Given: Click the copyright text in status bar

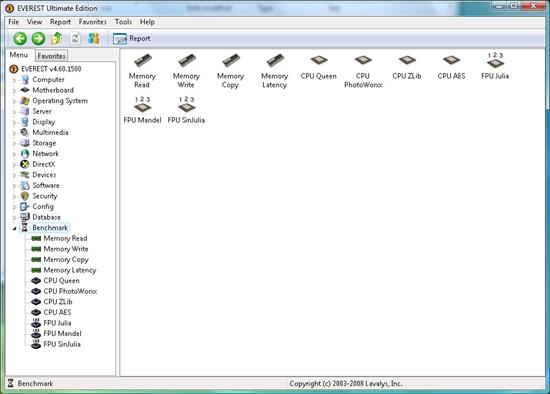Looking at the screenshot, I should click(x=346, y=383).
